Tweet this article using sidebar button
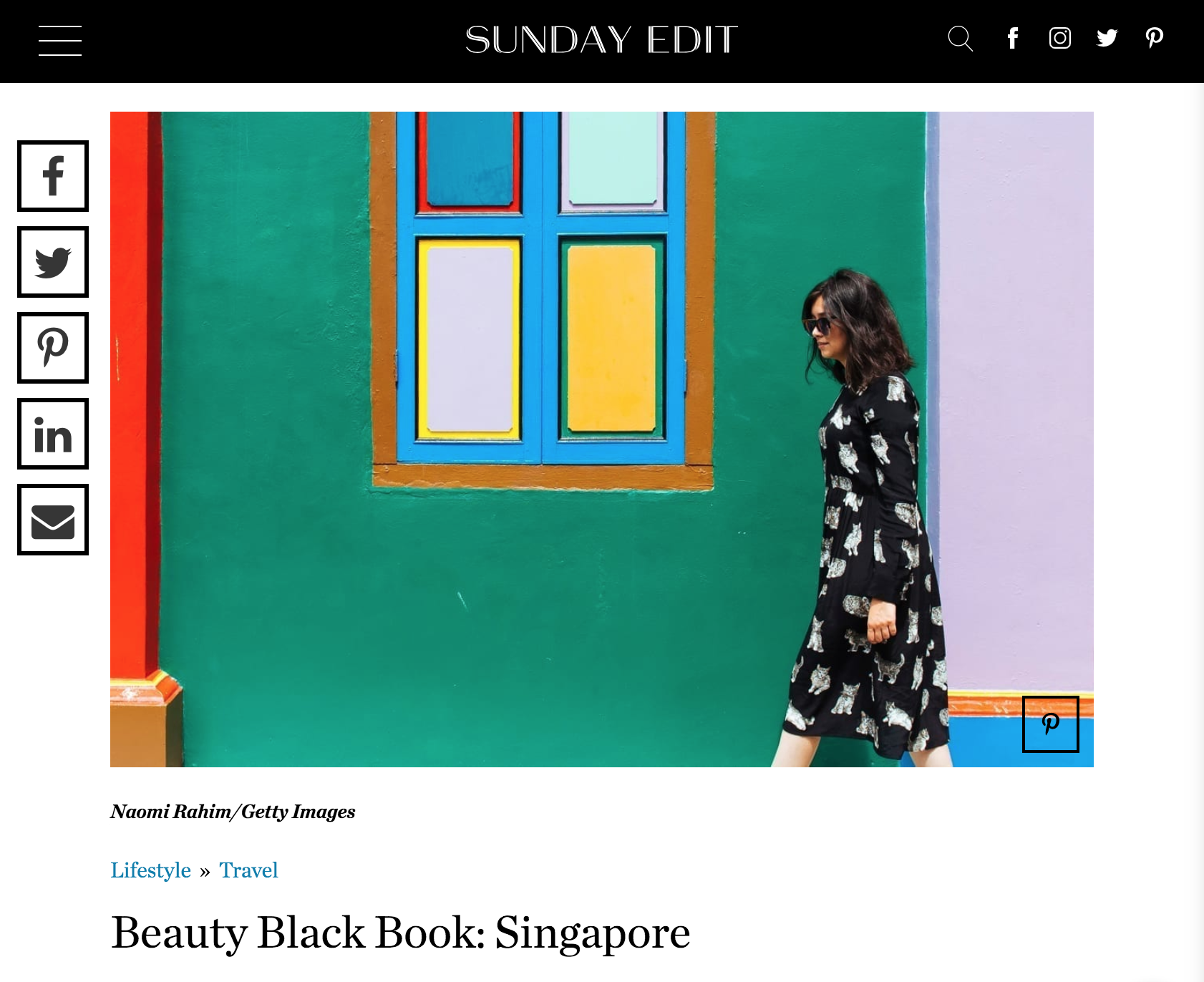 point(53,262)
